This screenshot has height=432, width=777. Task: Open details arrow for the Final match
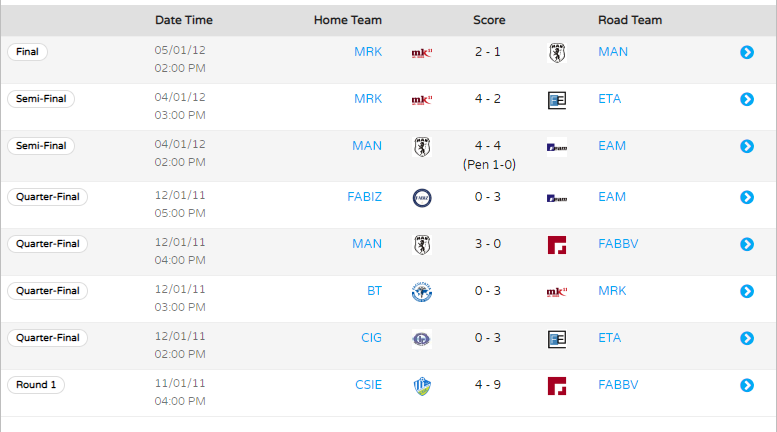tap(747, 52)
